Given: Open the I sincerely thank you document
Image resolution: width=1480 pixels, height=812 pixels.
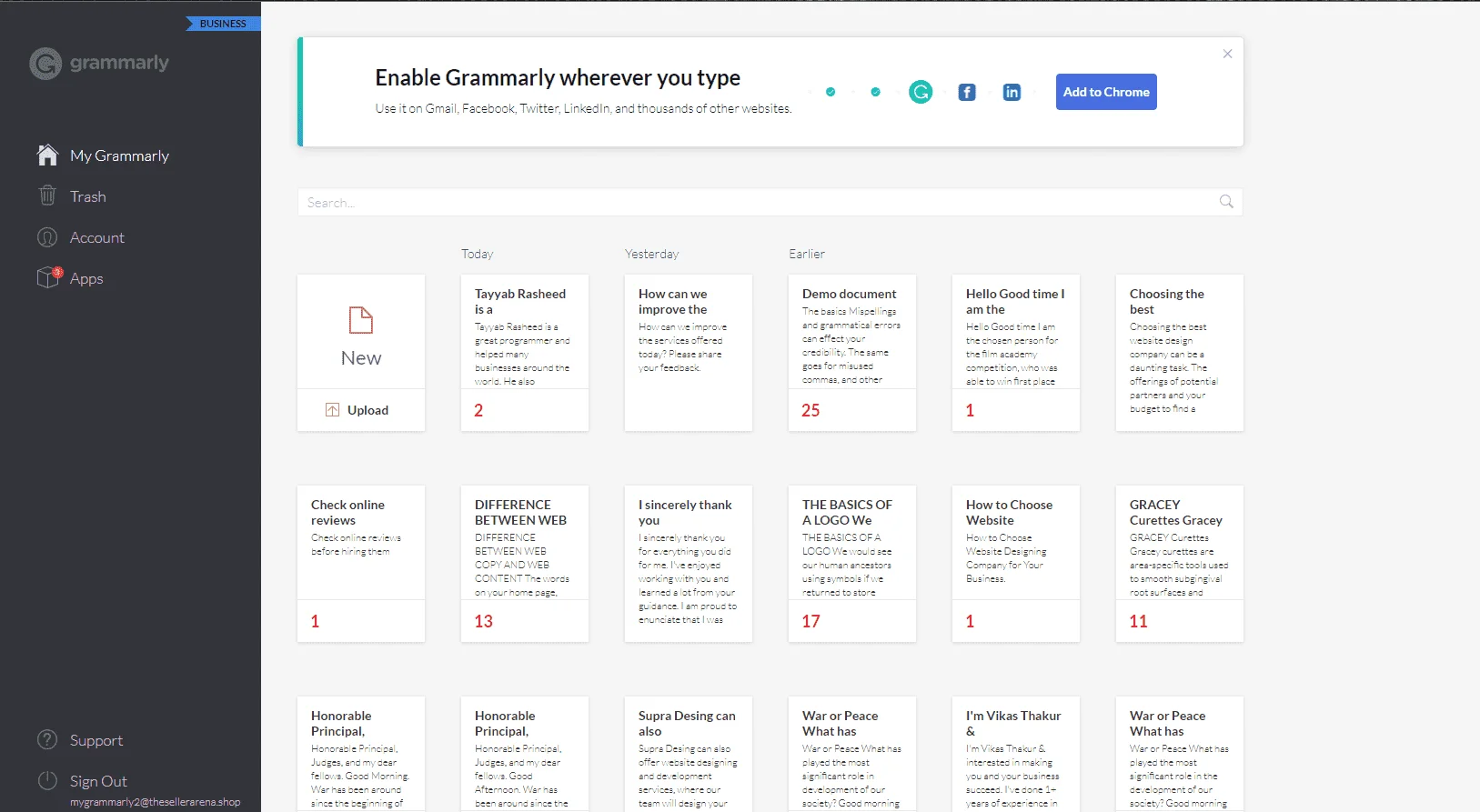Looking at the screenshot, I should pos(689,564).
